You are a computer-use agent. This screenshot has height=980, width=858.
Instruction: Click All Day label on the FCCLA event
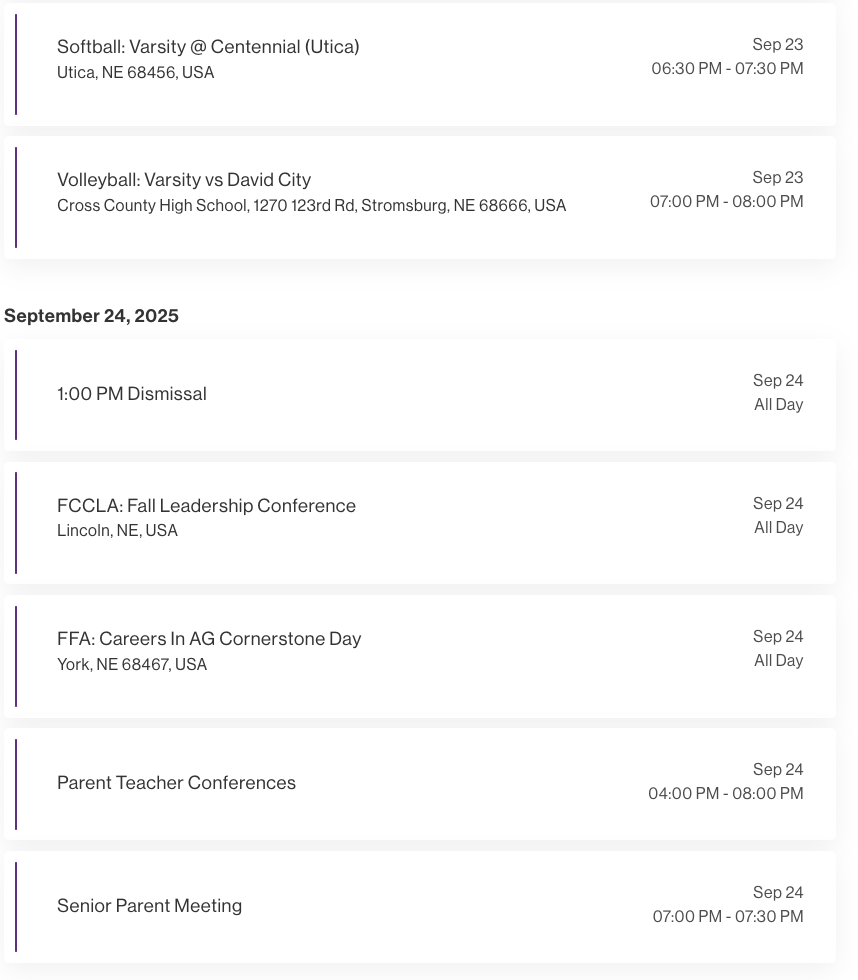[778, 528]
